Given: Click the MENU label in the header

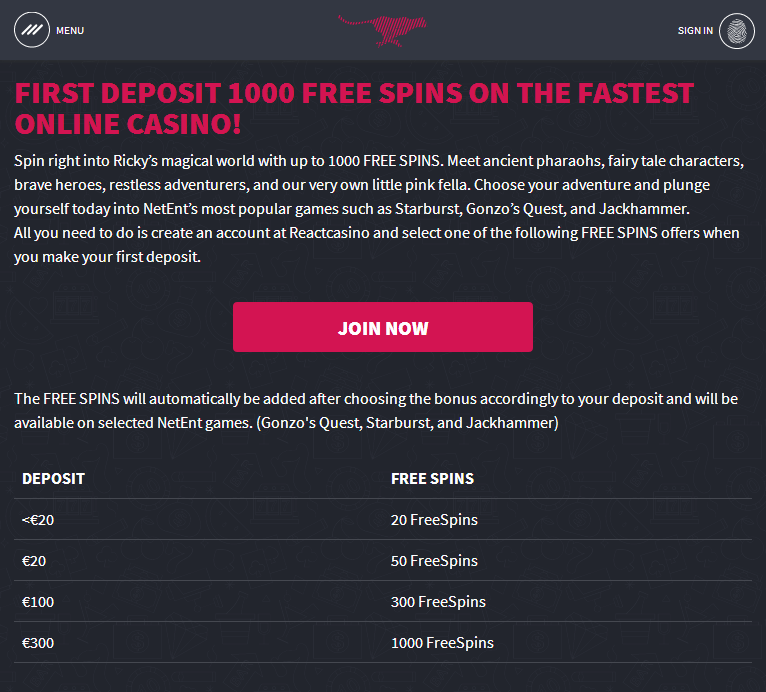Looking at the screenshot, I should point(70,31).
